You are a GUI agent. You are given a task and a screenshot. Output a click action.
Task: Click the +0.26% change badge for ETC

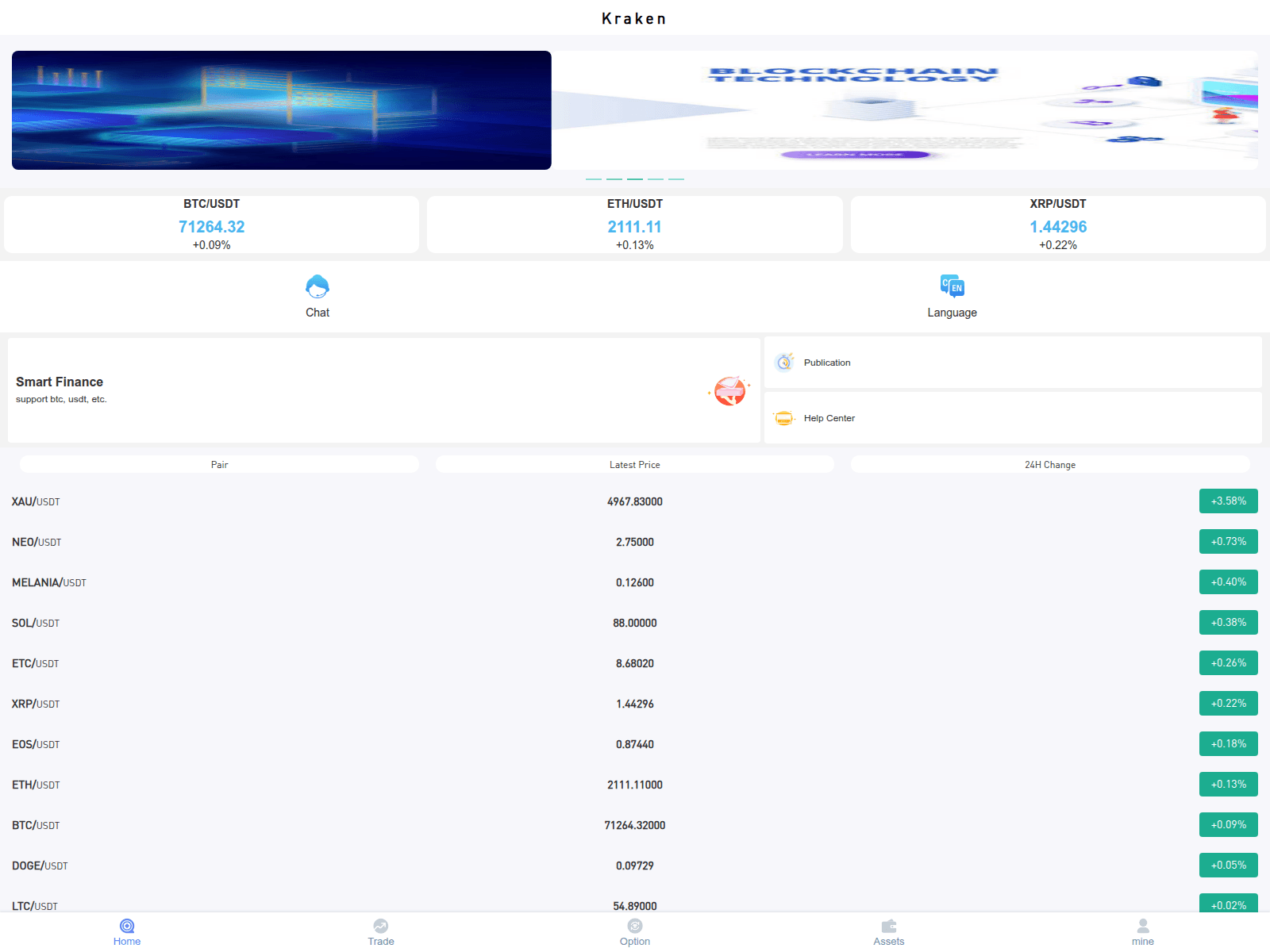[x=1229, y=663]
